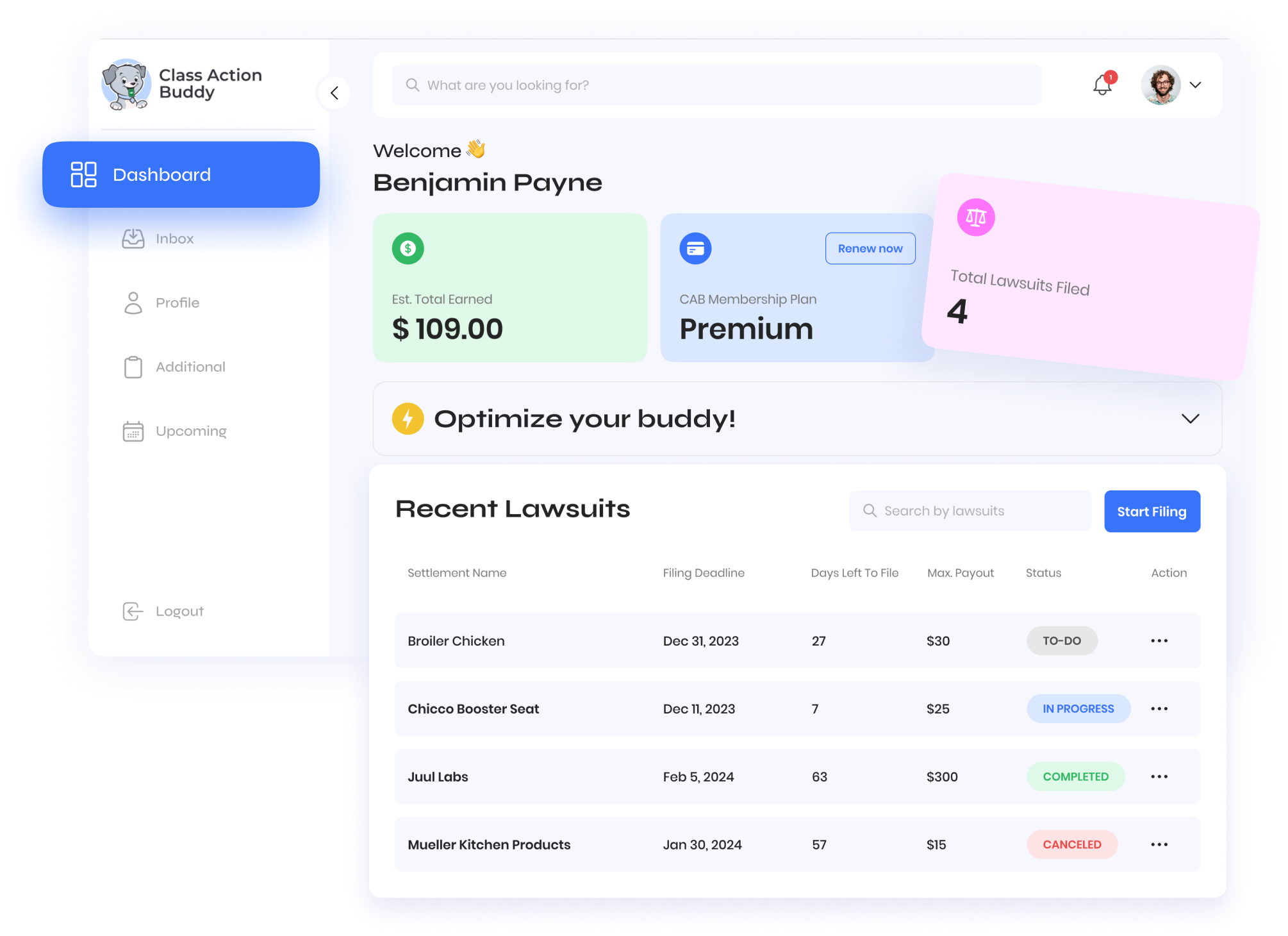Click the Renew now button
The height and width of the screenshot is (936, 1288).
[x=870, y=248]
